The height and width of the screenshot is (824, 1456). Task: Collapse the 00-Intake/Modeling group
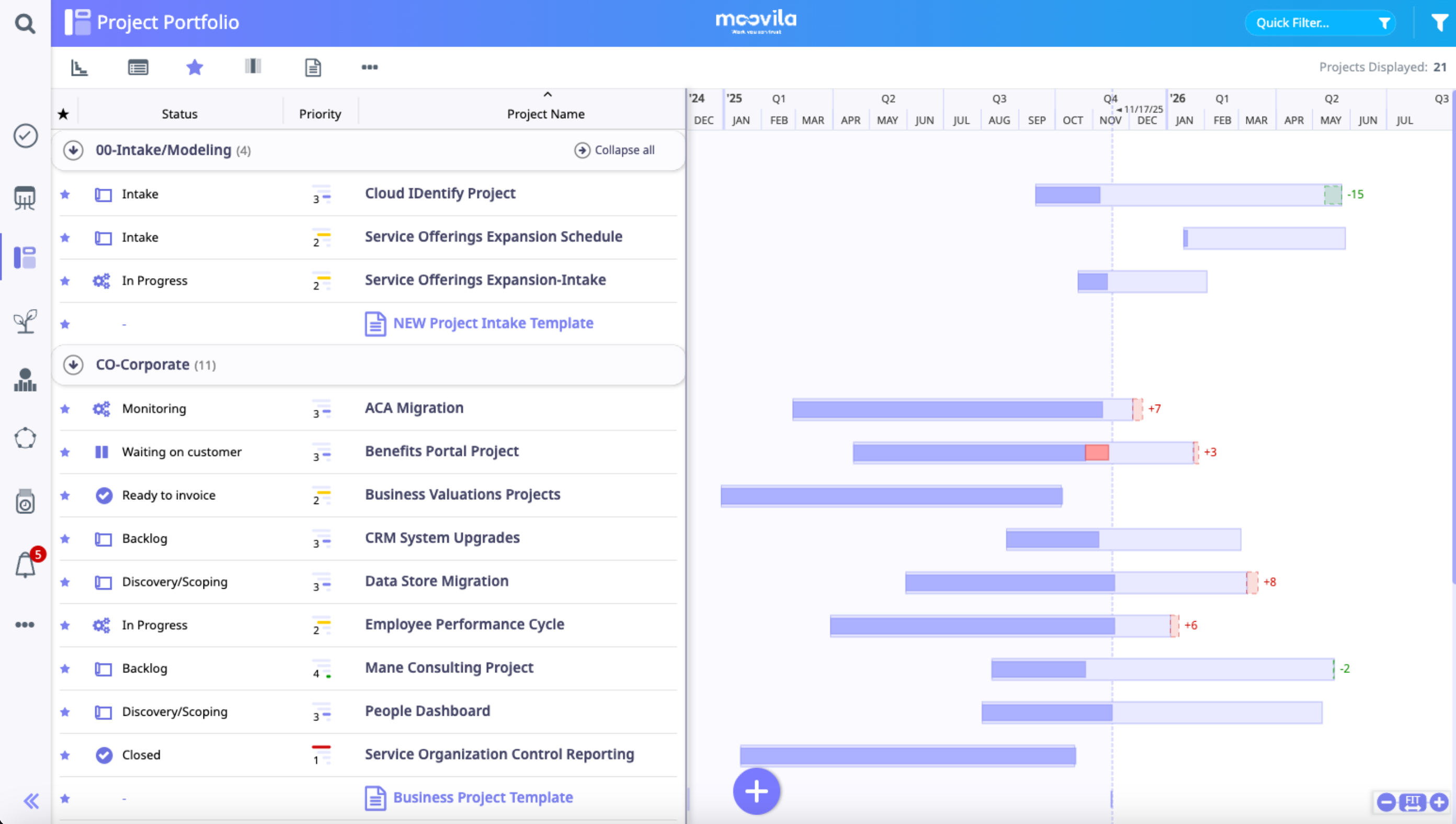point(73,150)
